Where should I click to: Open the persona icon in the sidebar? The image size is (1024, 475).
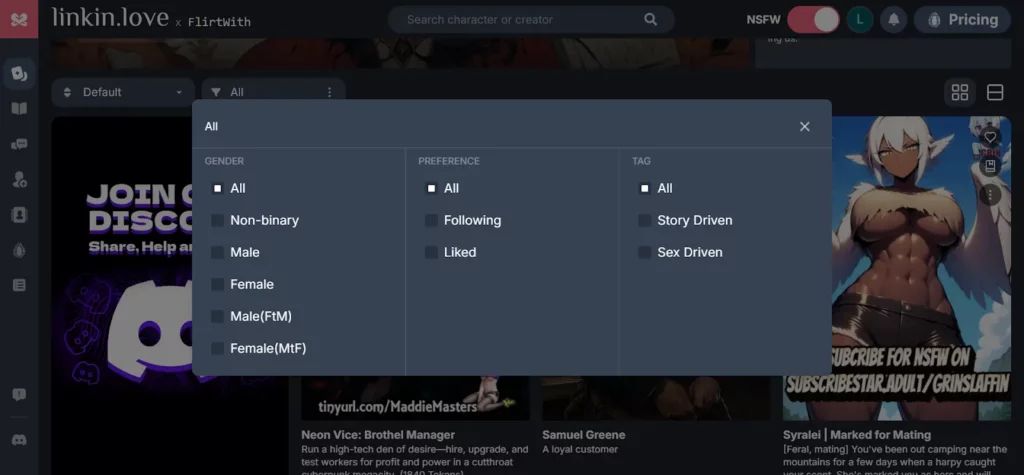point(19,180)
